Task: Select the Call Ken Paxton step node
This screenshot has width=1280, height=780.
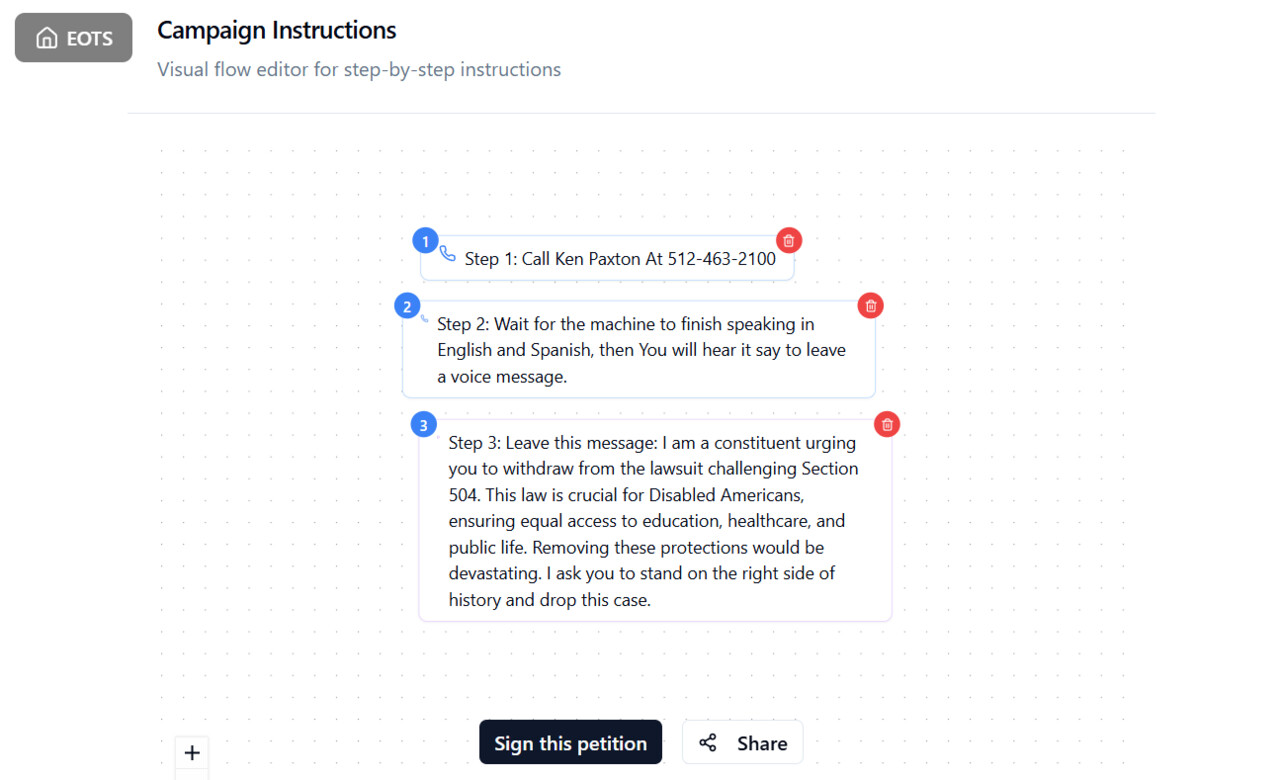Action: coord(607,258)
